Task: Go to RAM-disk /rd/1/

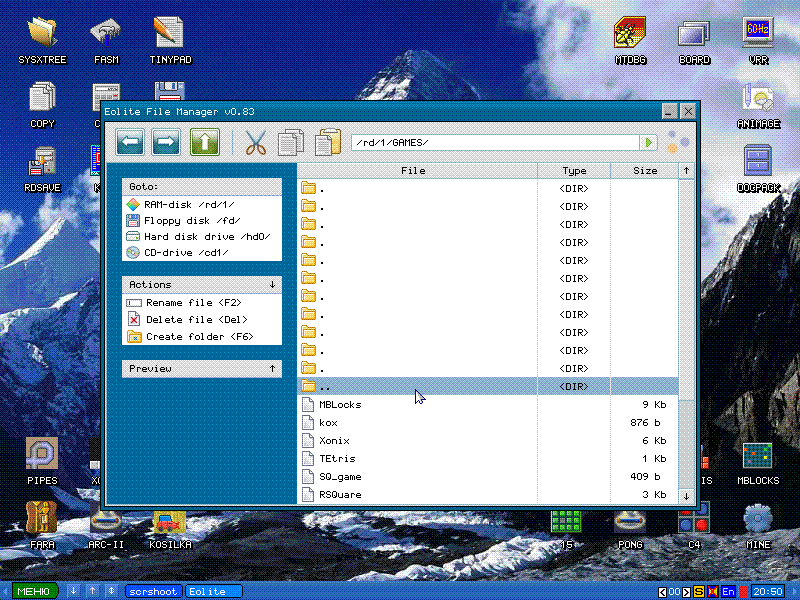Action: pos(189,204)
